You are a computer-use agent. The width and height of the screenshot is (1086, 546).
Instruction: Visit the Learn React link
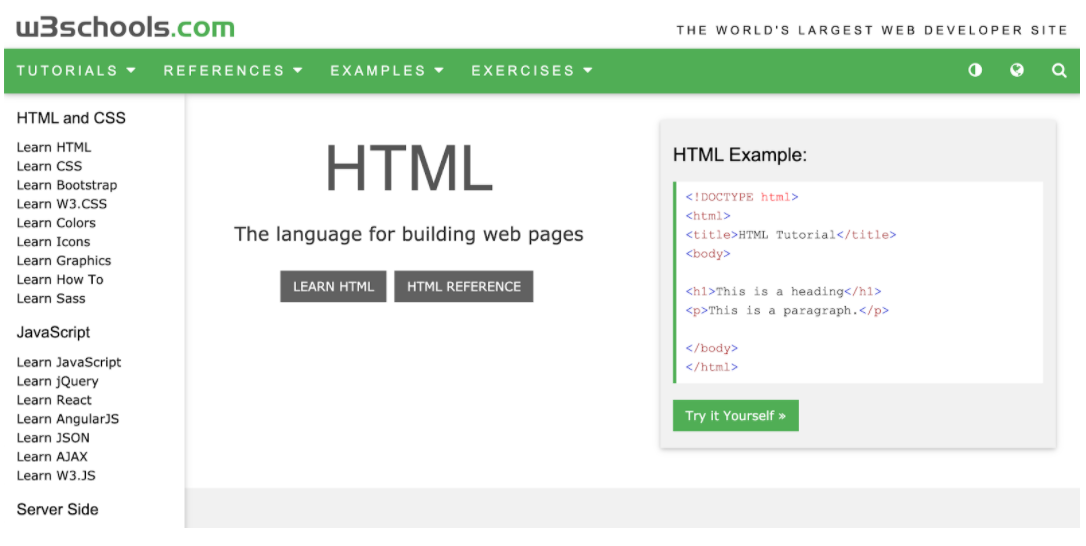click(54, 400)
